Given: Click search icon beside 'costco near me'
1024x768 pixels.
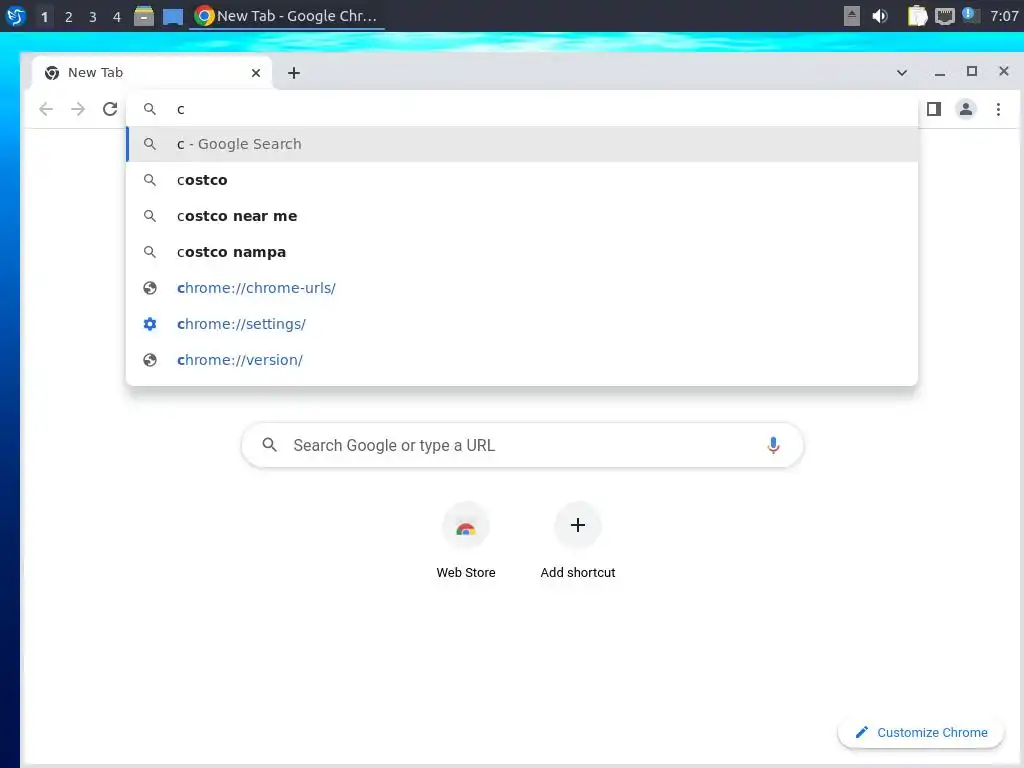Looking at the screenshot, I should click(x=150, y=216).
